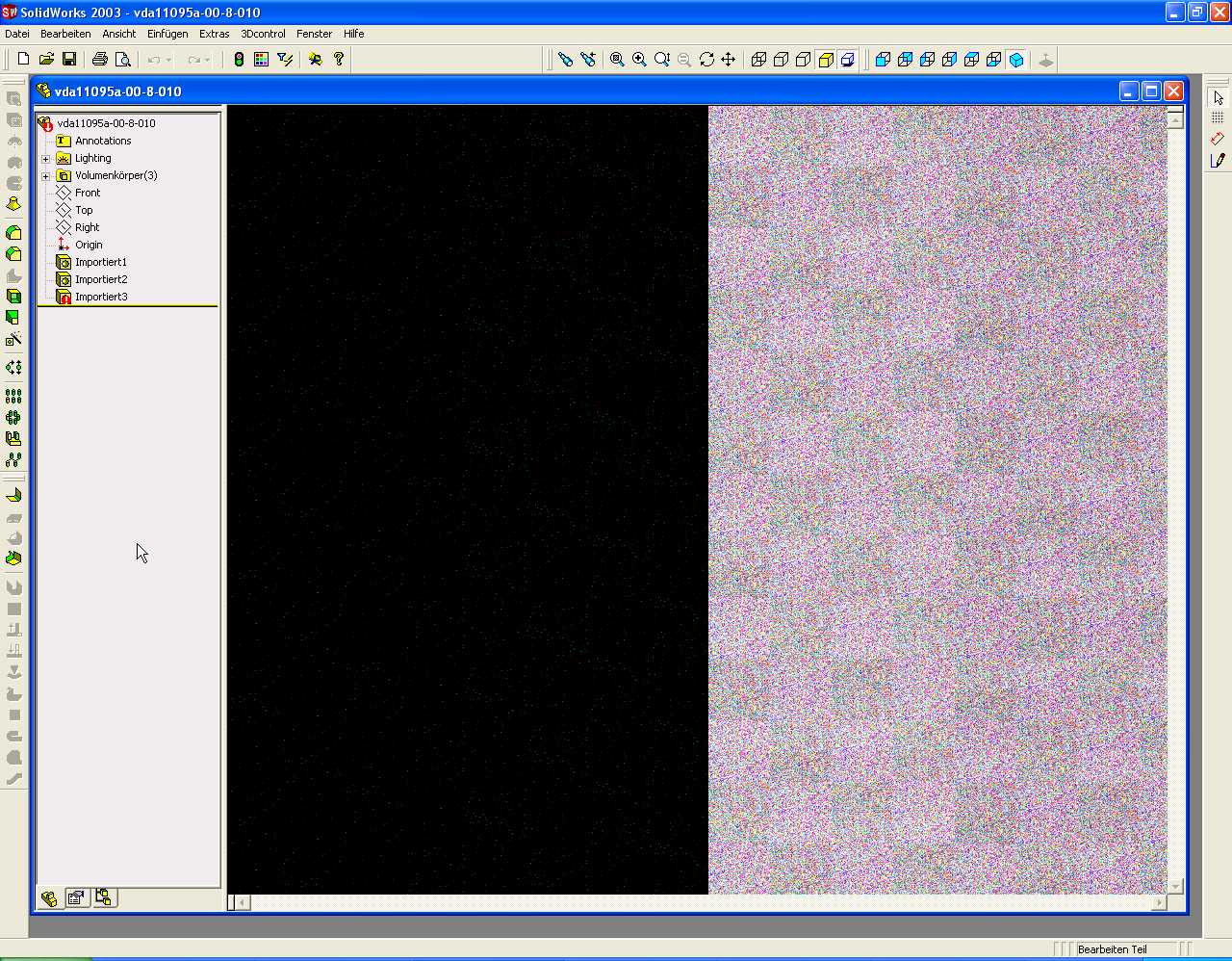The height and width of the screenshot is (961, 1232).
Task: Open the Fenster menu
Action: click(x=315, y=34)
